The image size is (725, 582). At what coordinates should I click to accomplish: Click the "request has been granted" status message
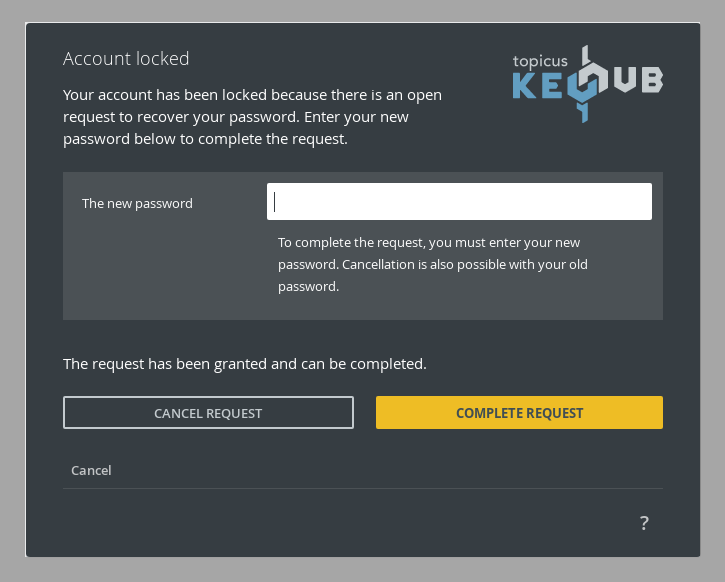pyautogui.click(x=245, y=364)
